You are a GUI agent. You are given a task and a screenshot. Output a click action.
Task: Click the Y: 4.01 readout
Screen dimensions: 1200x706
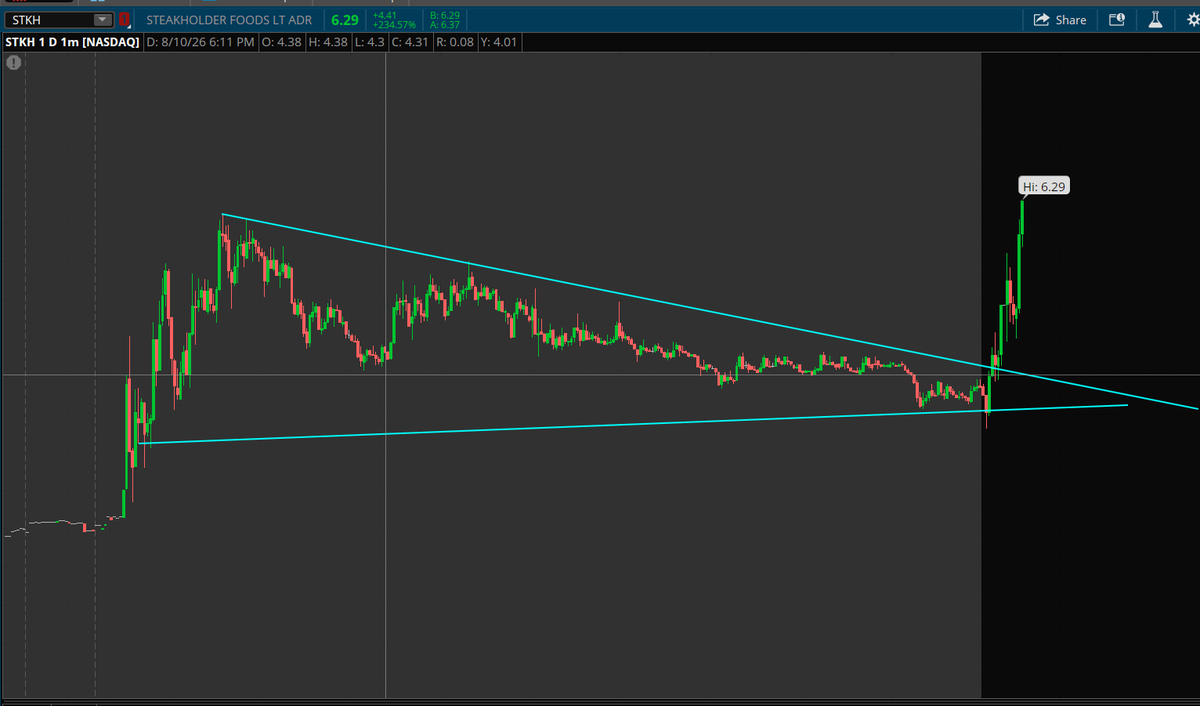(499, 42)
